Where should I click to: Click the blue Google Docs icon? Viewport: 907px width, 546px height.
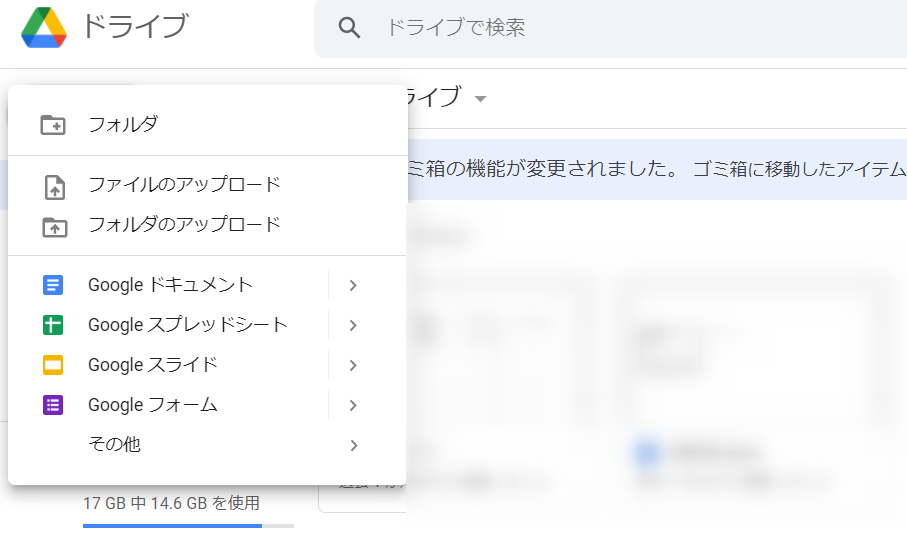pyautogui.click(x=53, y=285)
